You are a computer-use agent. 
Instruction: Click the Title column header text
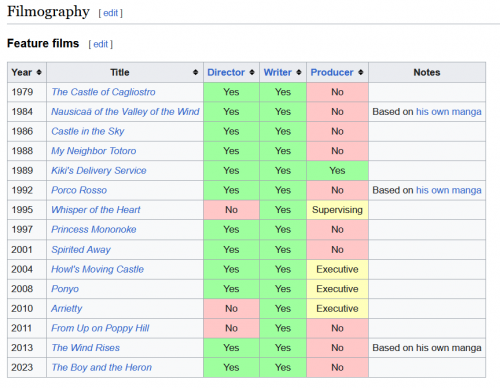click(x=120, y=72)
